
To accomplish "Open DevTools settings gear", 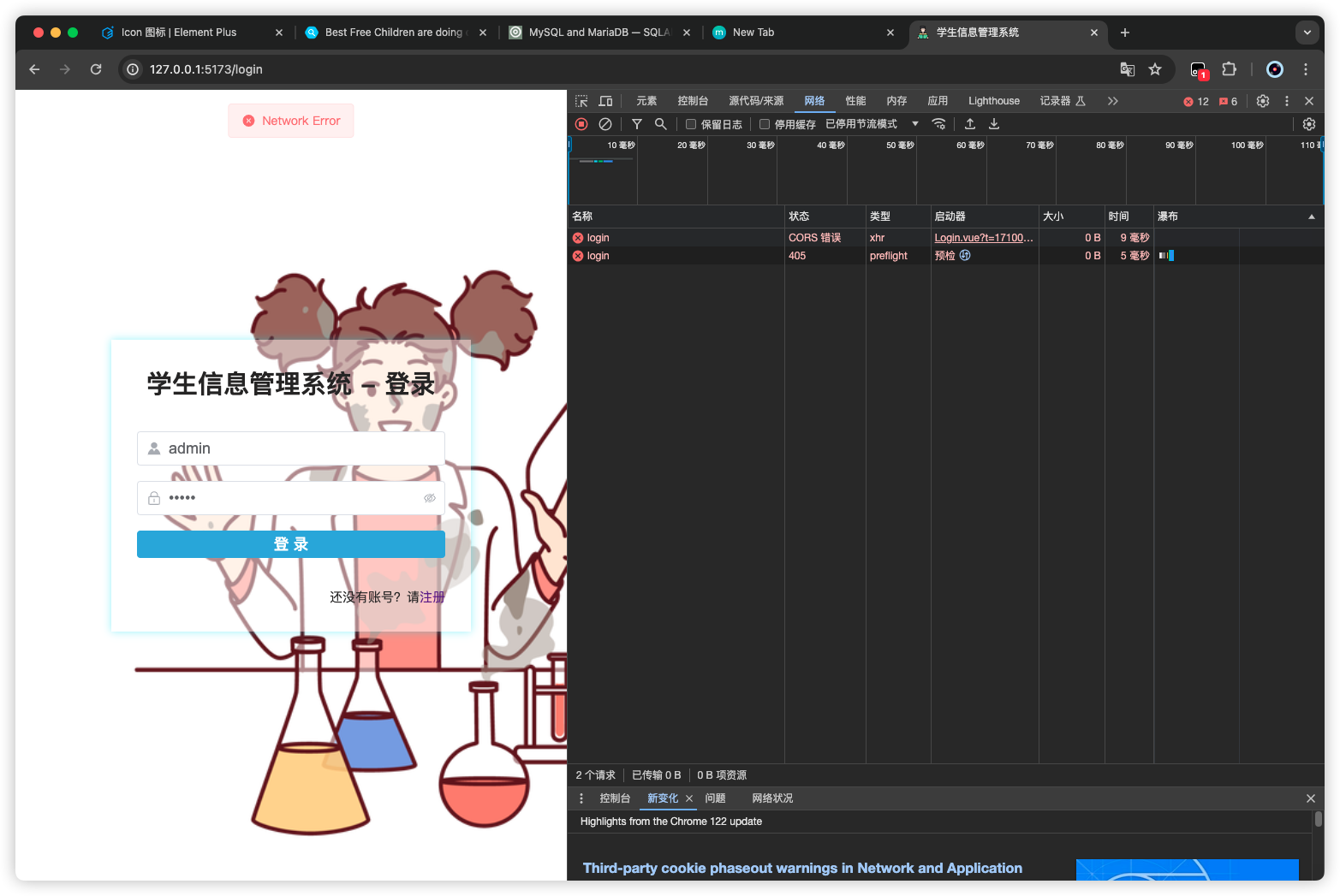I will [x=1262, y=101].
